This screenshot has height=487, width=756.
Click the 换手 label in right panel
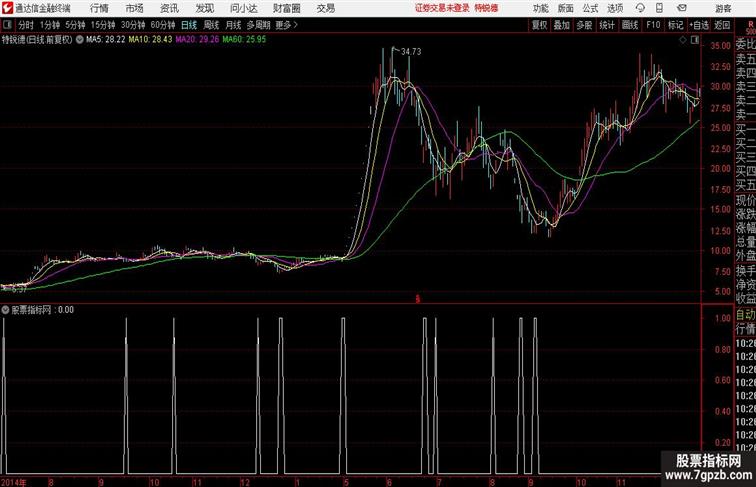[x=745, y=271]
